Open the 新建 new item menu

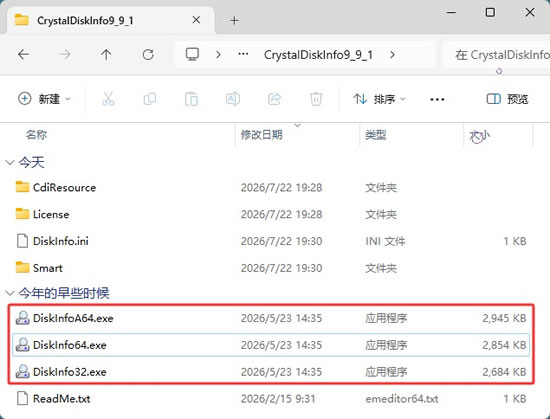pos(44,99)
